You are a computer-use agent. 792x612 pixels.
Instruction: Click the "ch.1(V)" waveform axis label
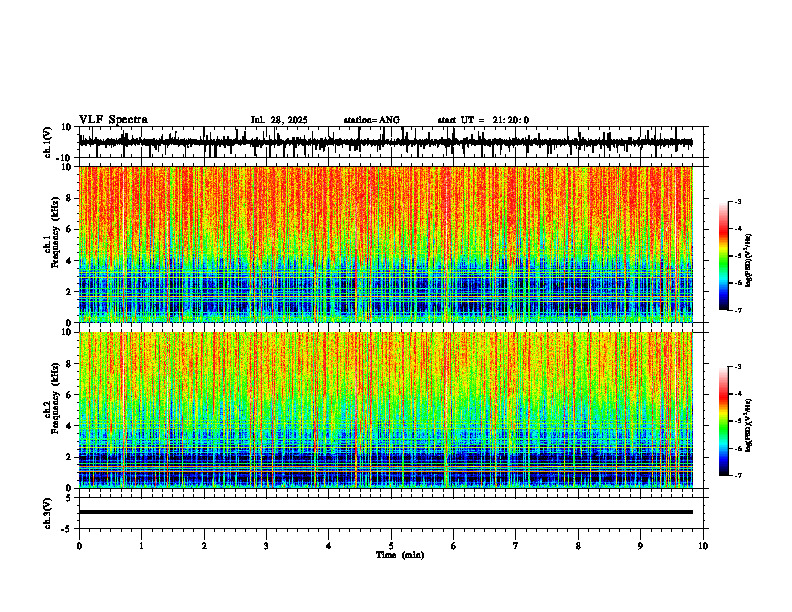[47, 142]
